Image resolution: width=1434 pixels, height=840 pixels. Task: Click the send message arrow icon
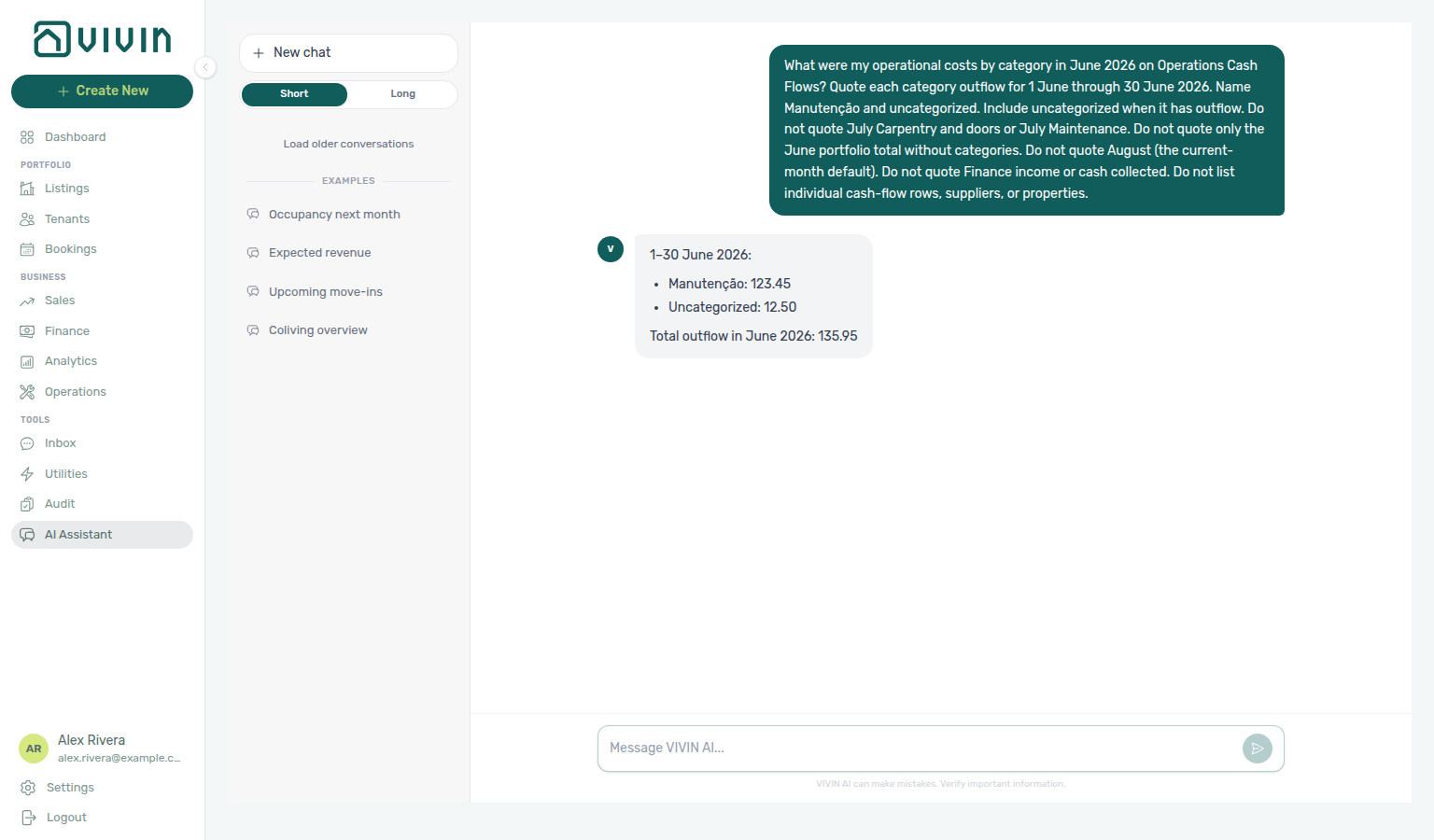point(1258,749)
